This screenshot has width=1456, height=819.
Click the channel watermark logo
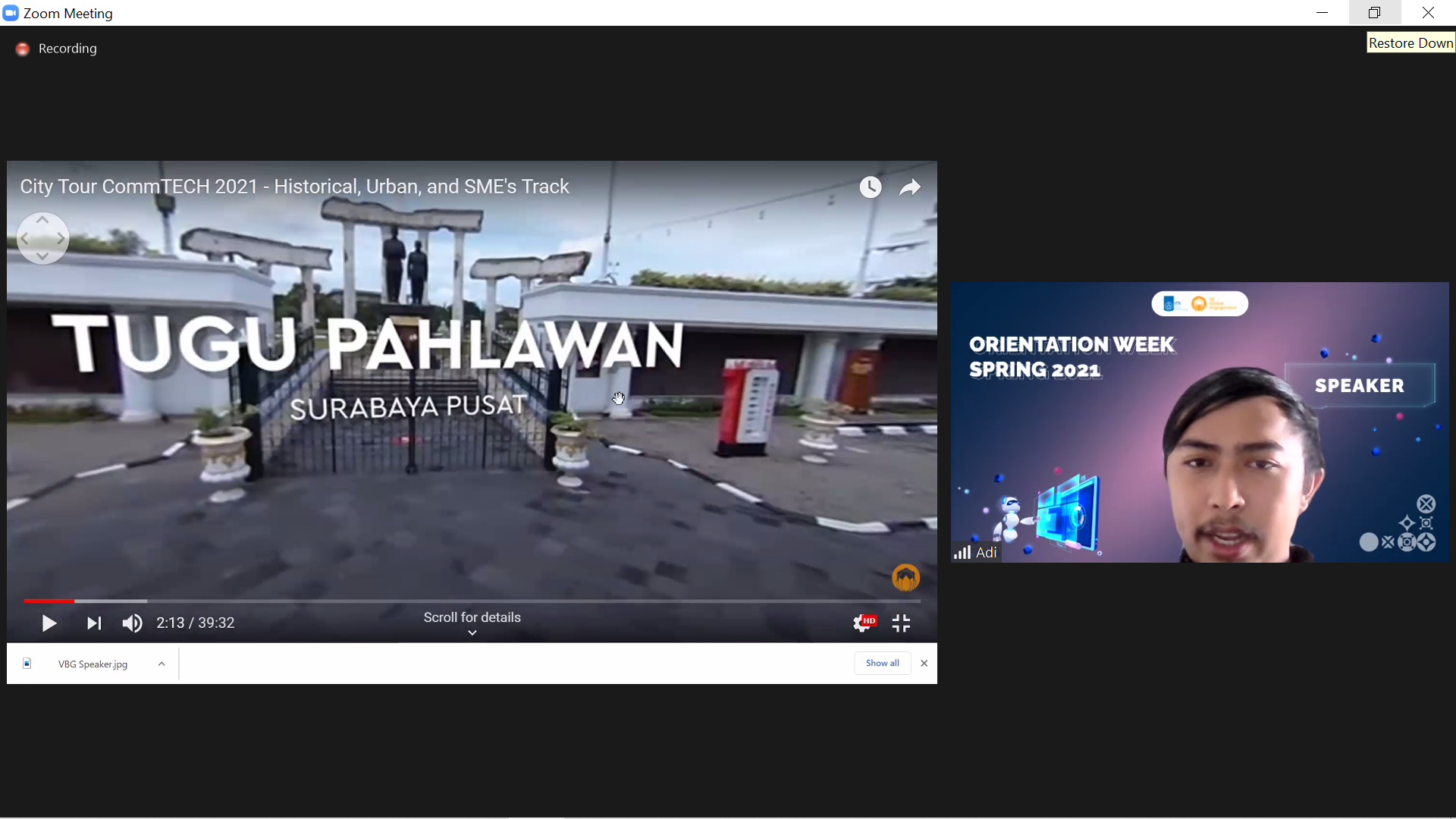(x=905, y=578)
